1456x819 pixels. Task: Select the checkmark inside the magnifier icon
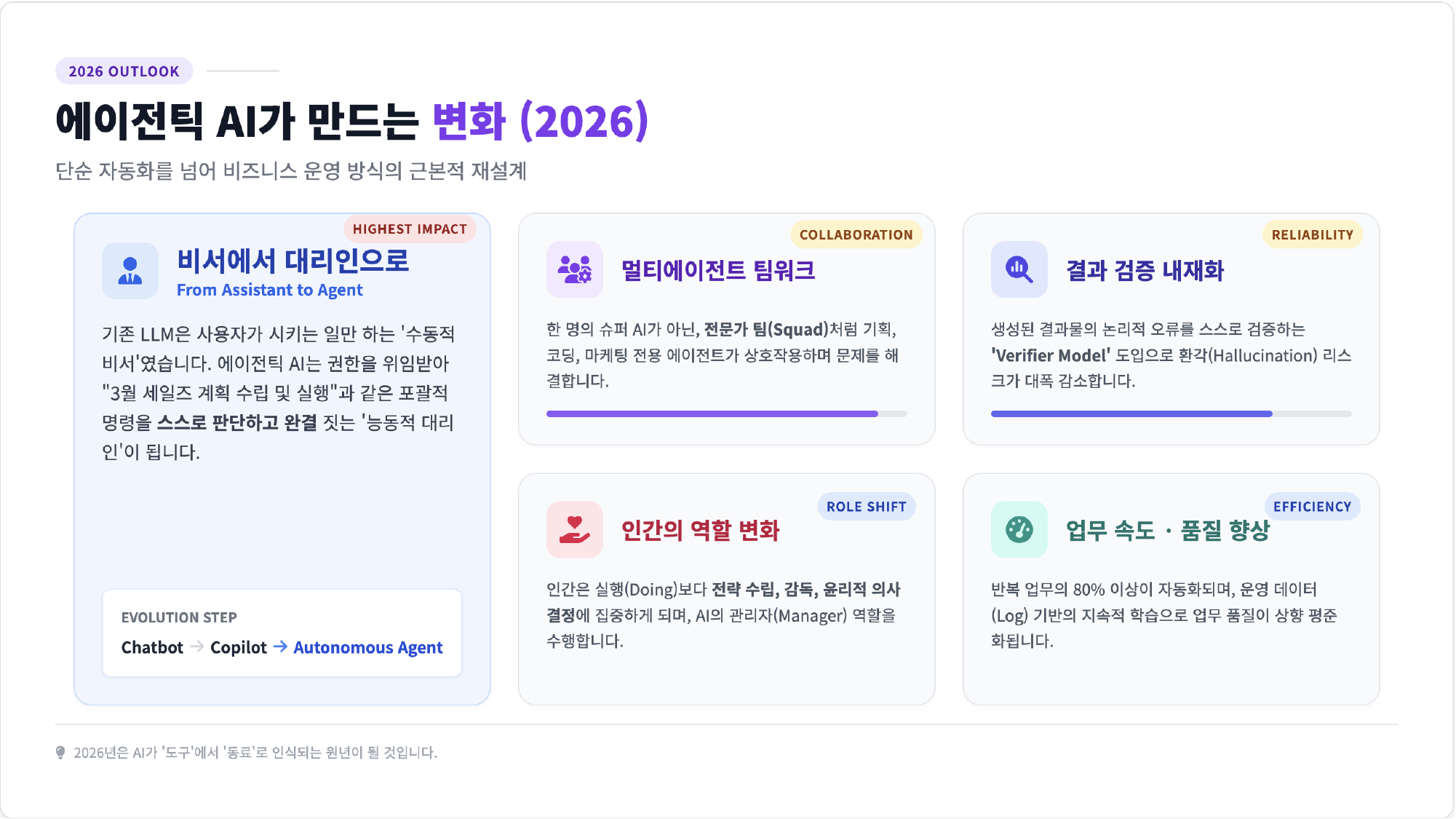click(1017, 268)
